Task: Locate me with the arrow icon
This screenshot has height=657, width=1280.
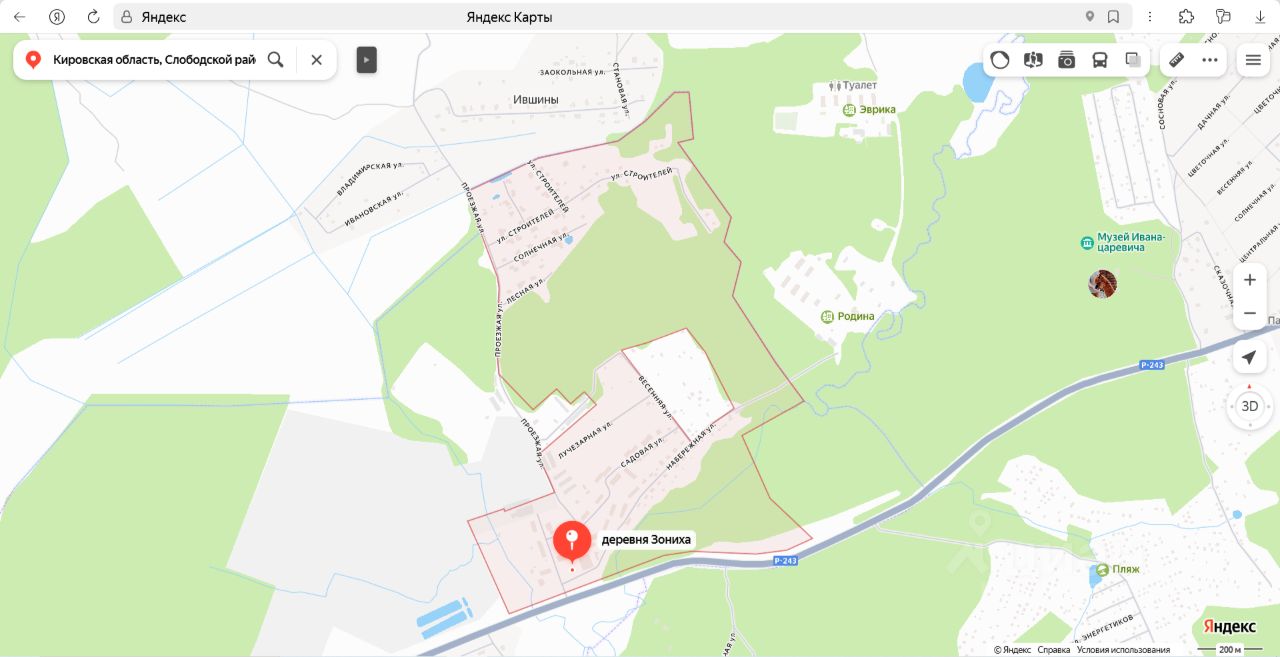Action: click(x=1249, y=357)
